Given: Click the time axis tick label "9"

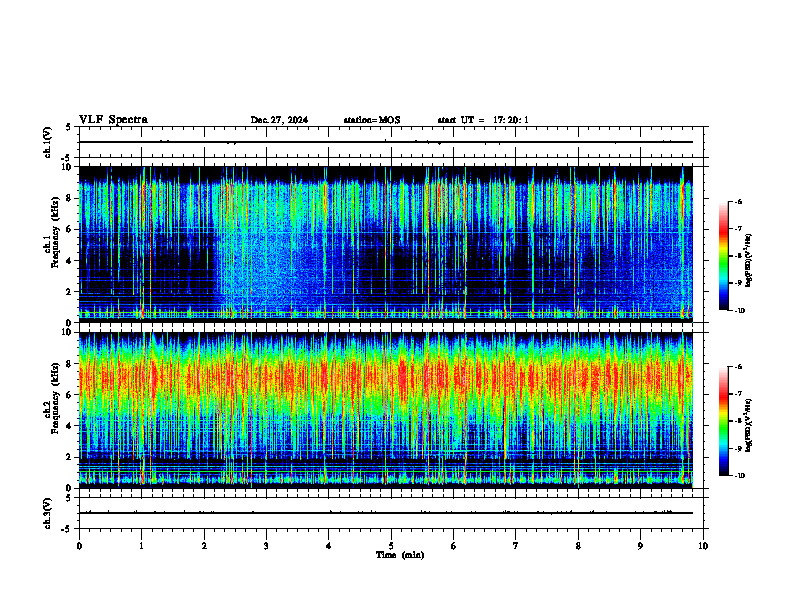Looking at the screenshot, I should click(640, 546).
